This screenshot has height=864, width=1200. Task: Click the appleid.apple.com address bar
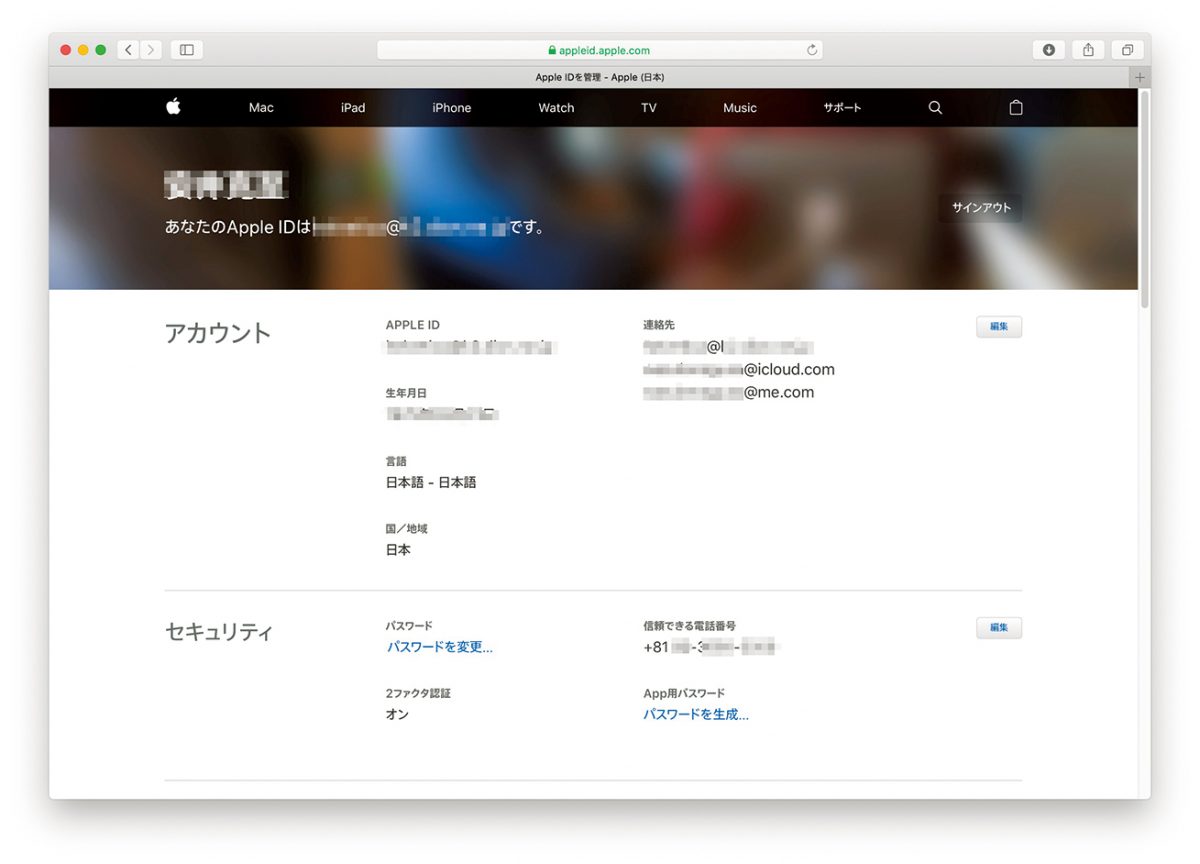(x=599, y=50)
